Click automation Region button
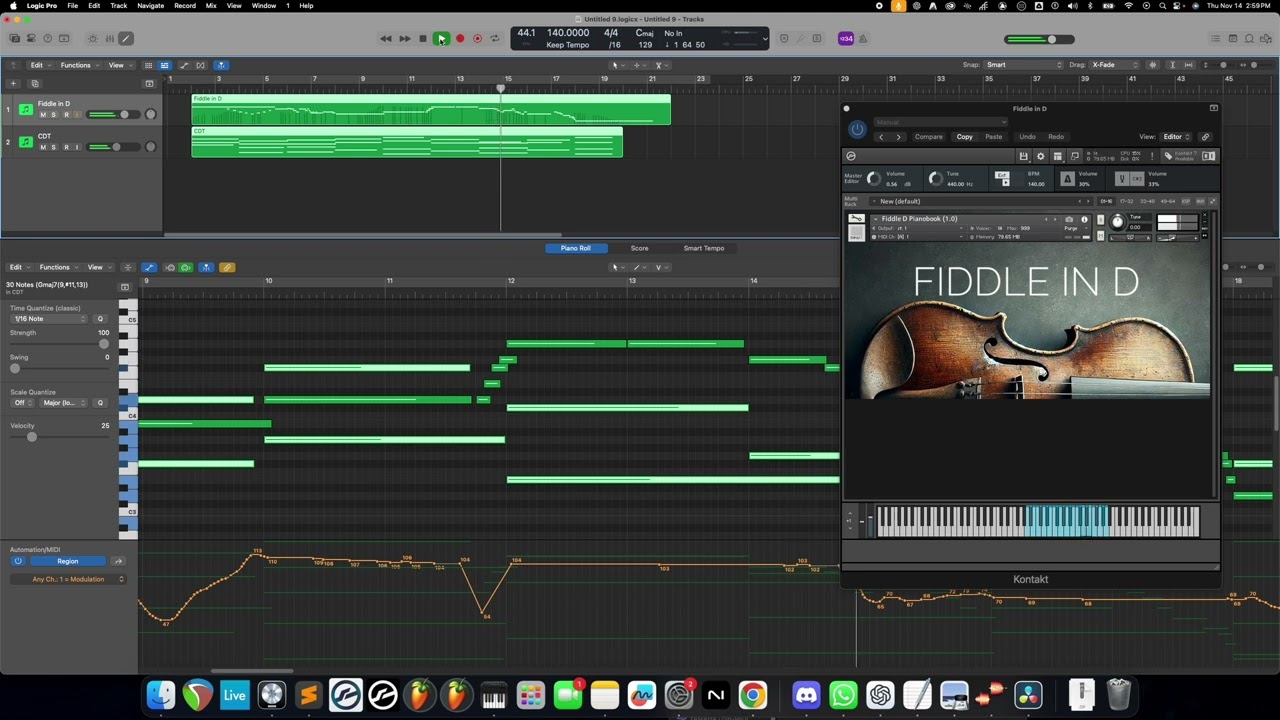The height and width of the screenshot is (720, 1280). pyautogui.click(x=67, y=561)
